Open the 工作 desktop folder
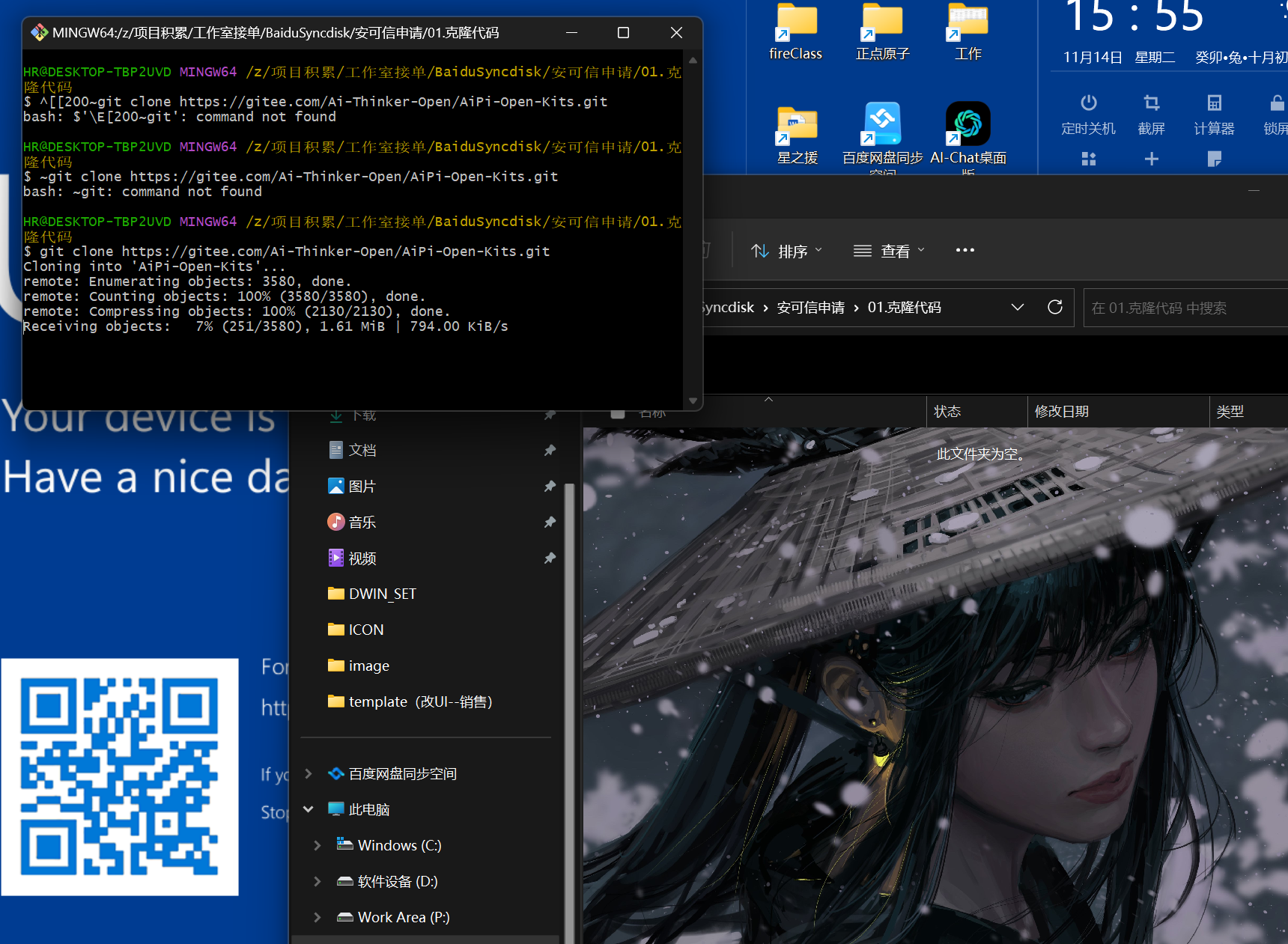 pyautogui.click(x=967, y=31)
